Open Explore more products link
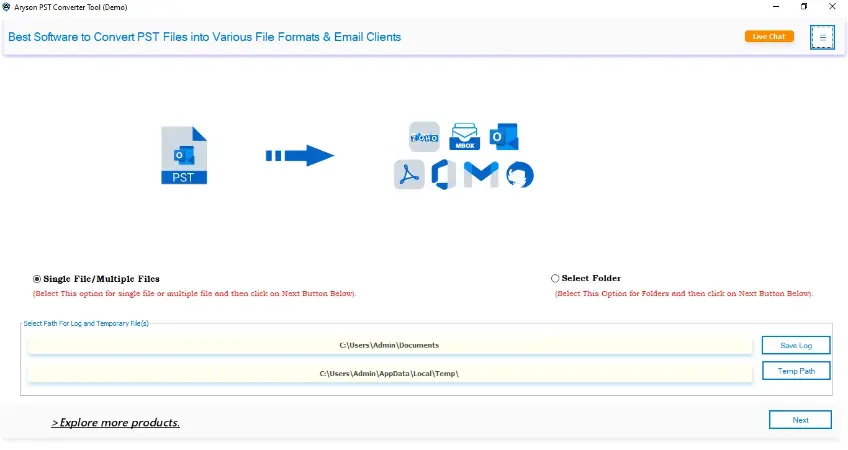Image resolution: width=848 pixels, height=450 pixels. [x=115, y=422]
